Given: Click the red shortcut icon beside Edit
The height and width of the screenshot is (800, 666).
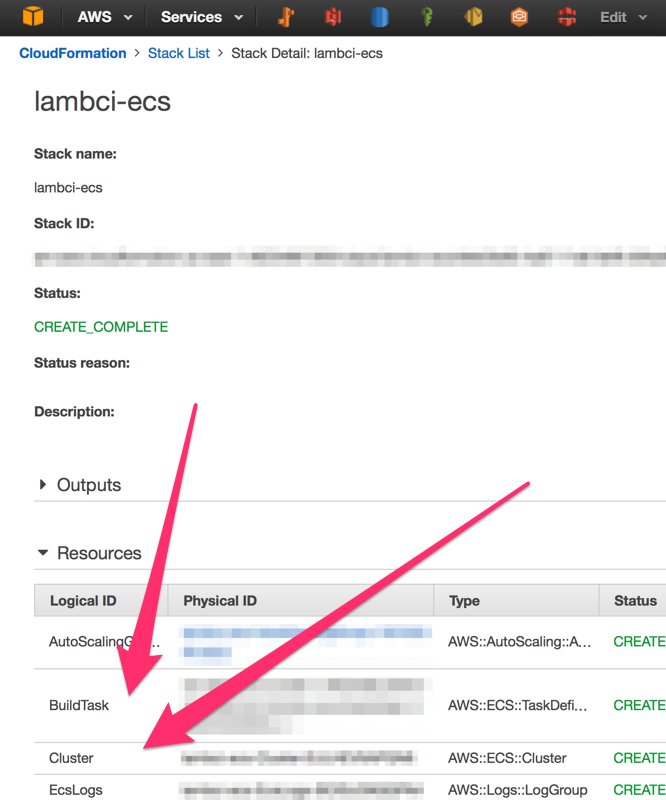Looking at the screenshot, I should coord(567,17).
